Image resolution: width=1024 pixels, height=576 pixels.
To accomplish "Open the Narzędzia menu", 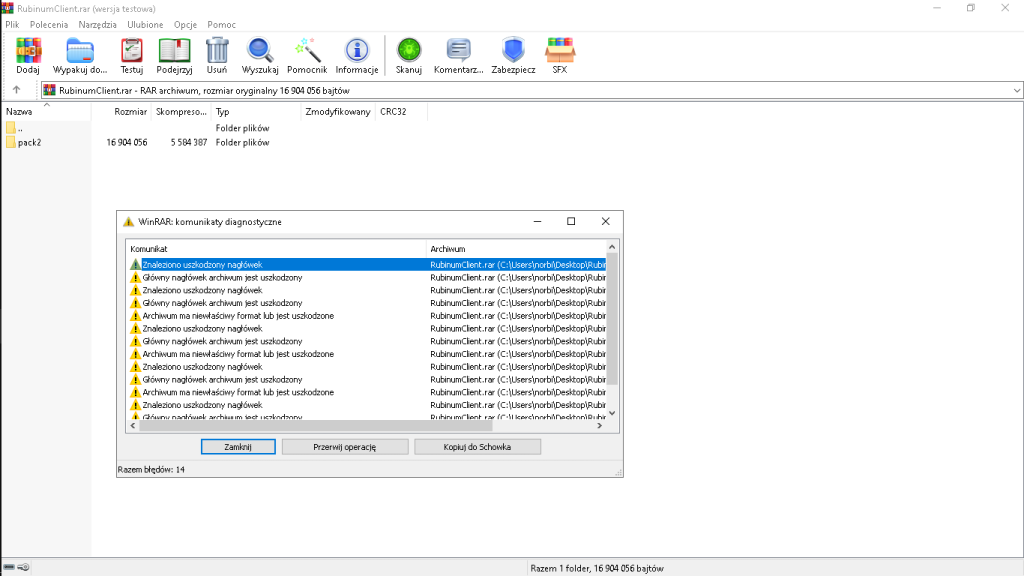I will point(97,25).
